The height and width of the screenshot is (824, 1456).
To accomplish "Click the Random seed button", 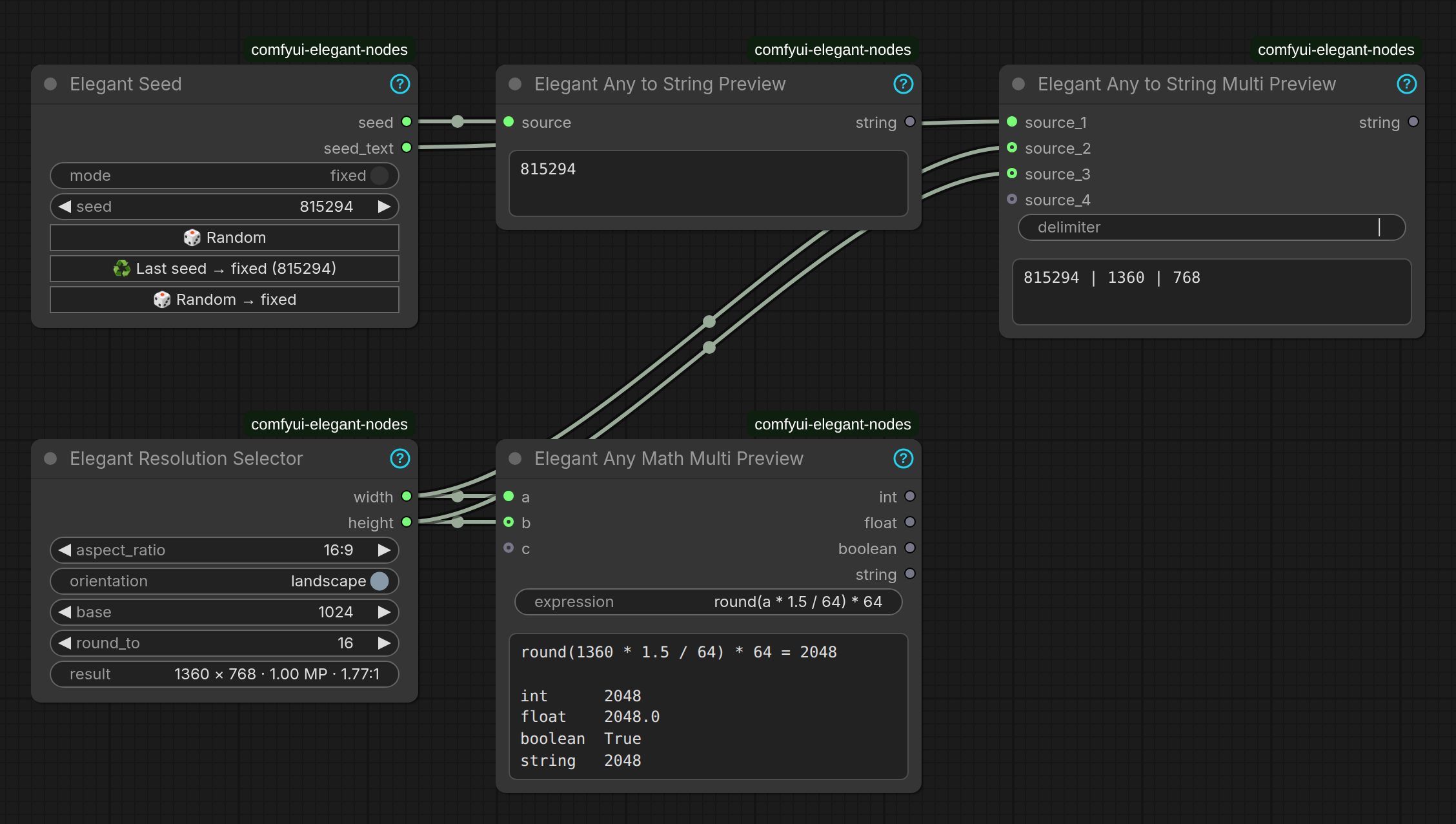I will pos(225,238).
